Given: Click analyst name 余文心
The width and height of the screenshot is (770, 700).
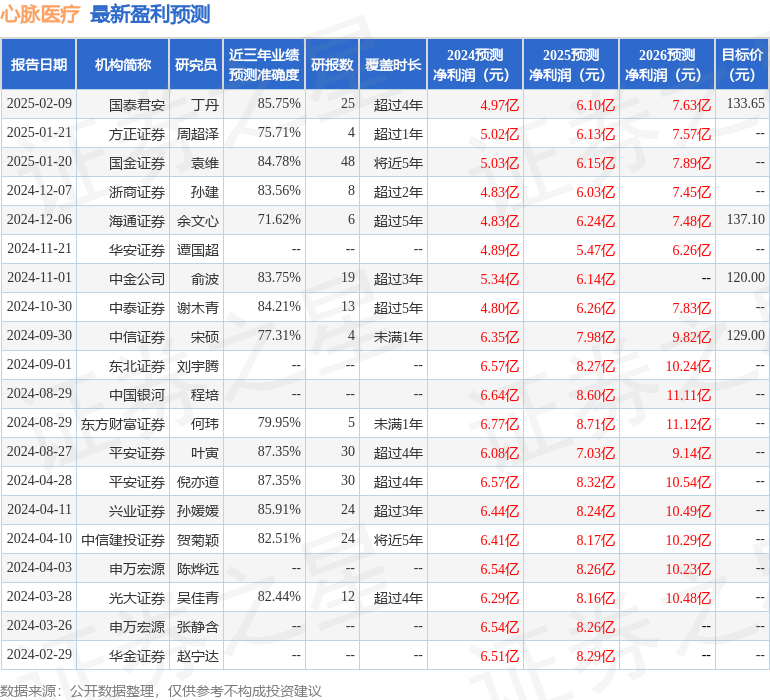Looking at the screenshot, I should 198,221.
